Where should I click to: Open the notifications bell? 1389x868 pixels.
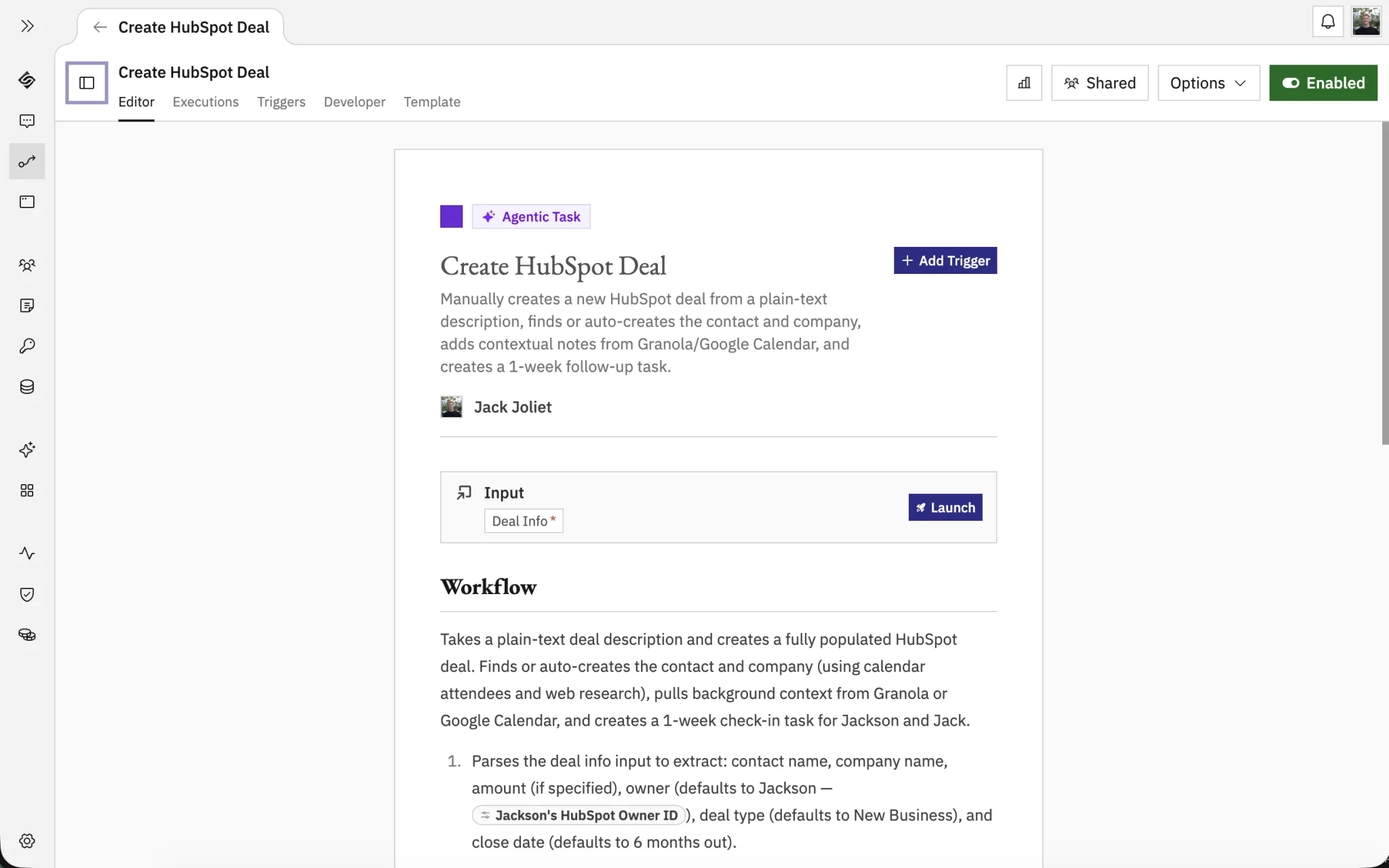1328,22
